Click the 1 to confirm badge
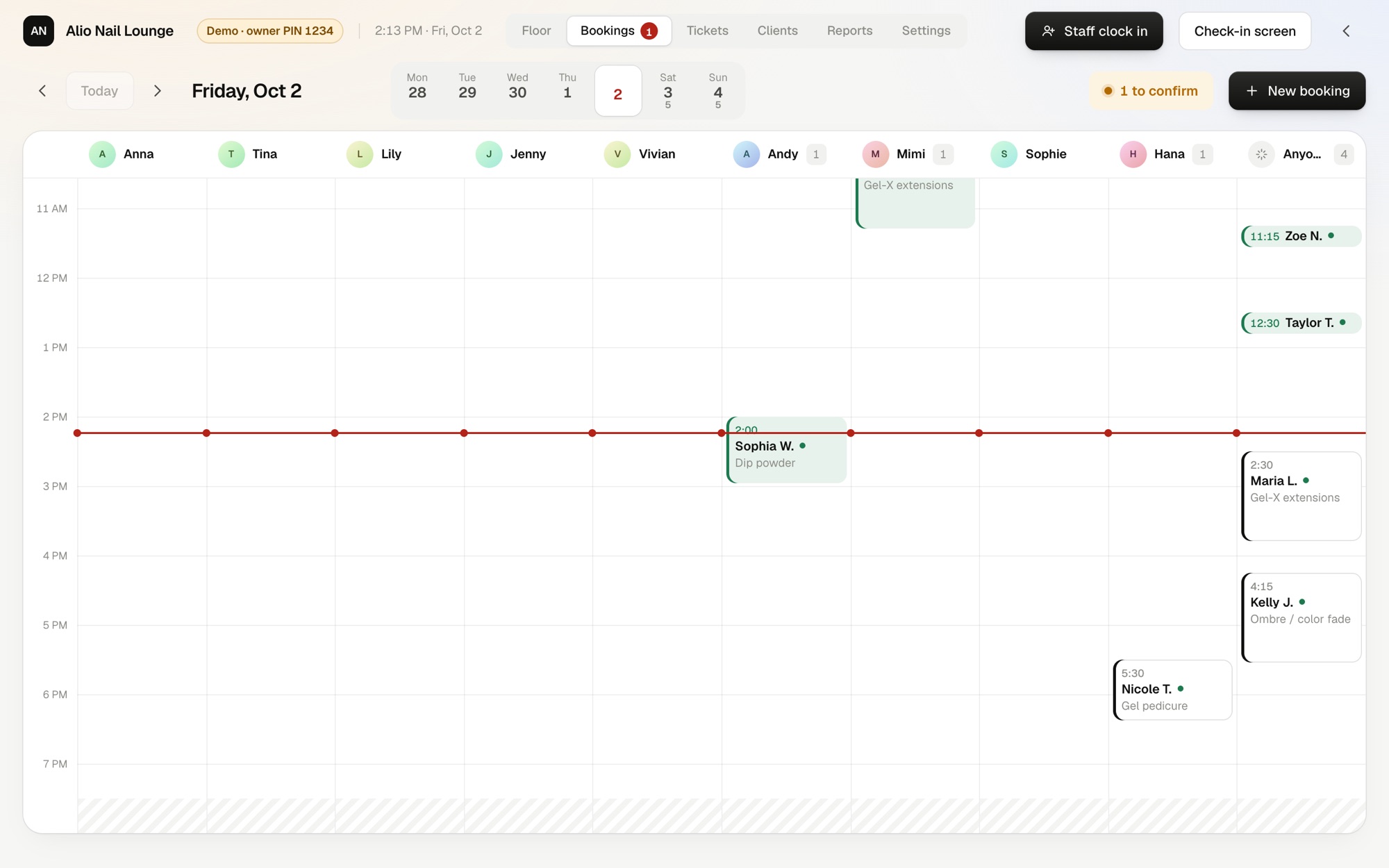The image size is (1389, 868). pyautogui.click(x=1151, y=91)
